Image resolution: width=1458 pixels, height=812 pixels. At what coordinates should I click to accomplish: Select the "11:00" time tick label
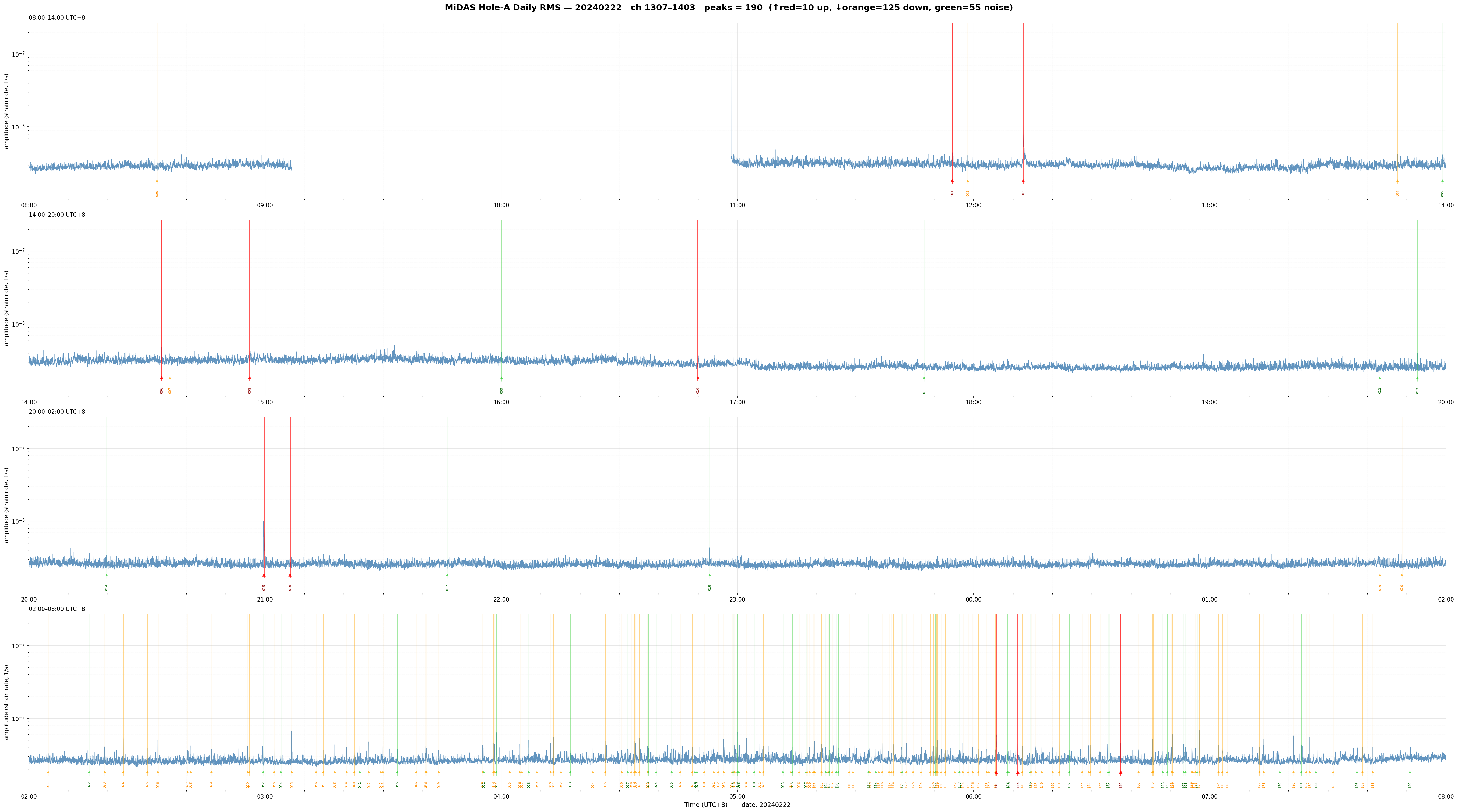tap(737, 205)
